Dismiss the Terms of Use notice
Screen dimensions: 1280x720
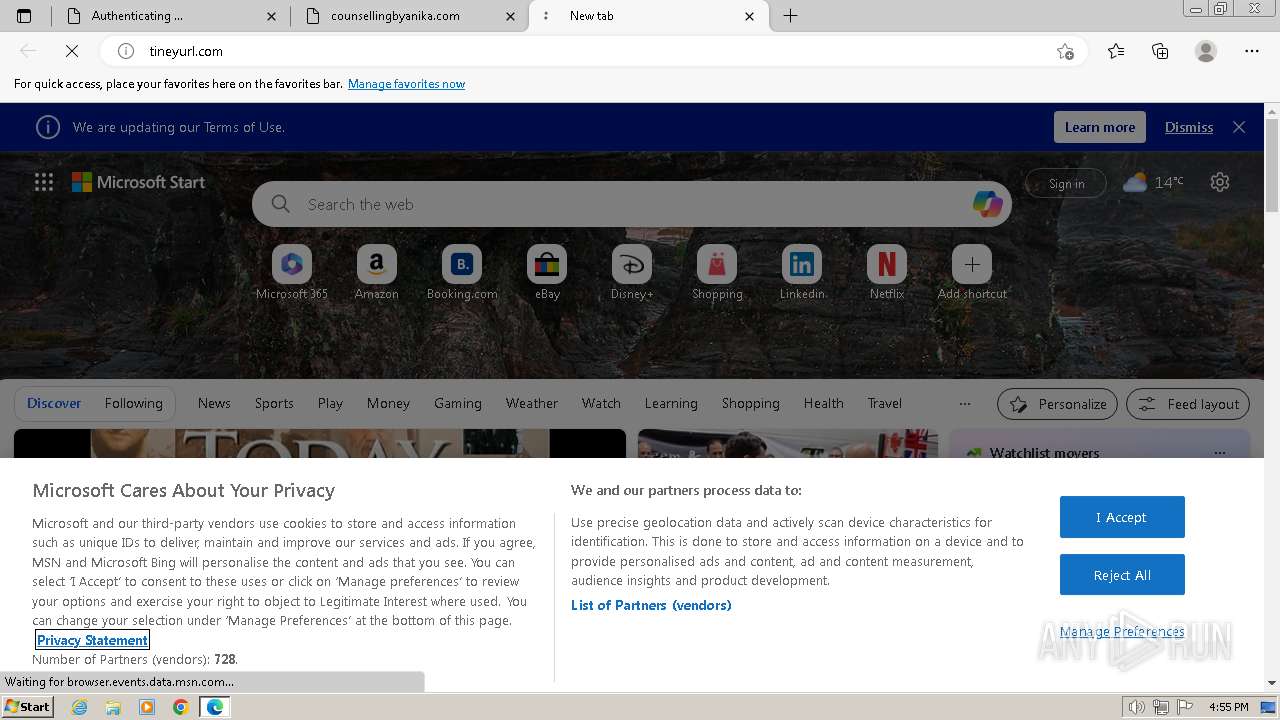[1189, 127]
